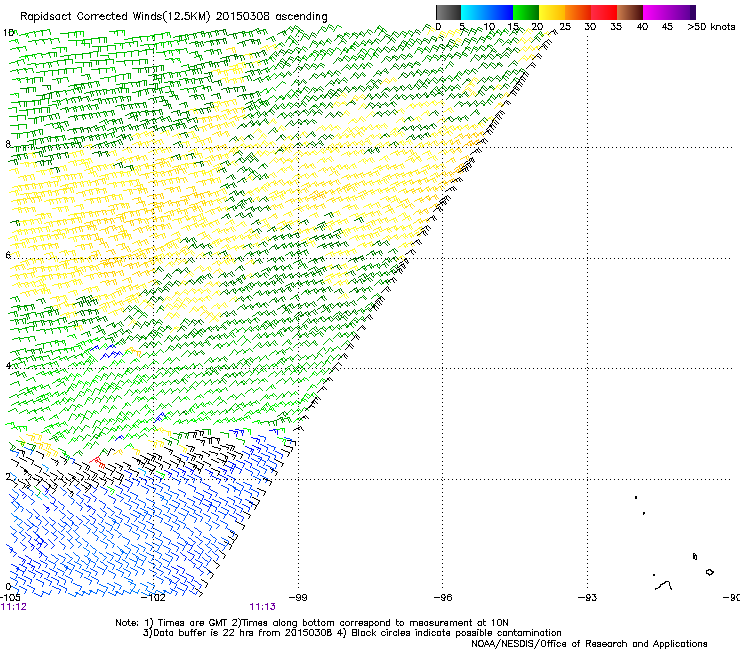Click the magenta 40–45 knots legend swatch
The image size is (740, 650).
click(656, 12)
